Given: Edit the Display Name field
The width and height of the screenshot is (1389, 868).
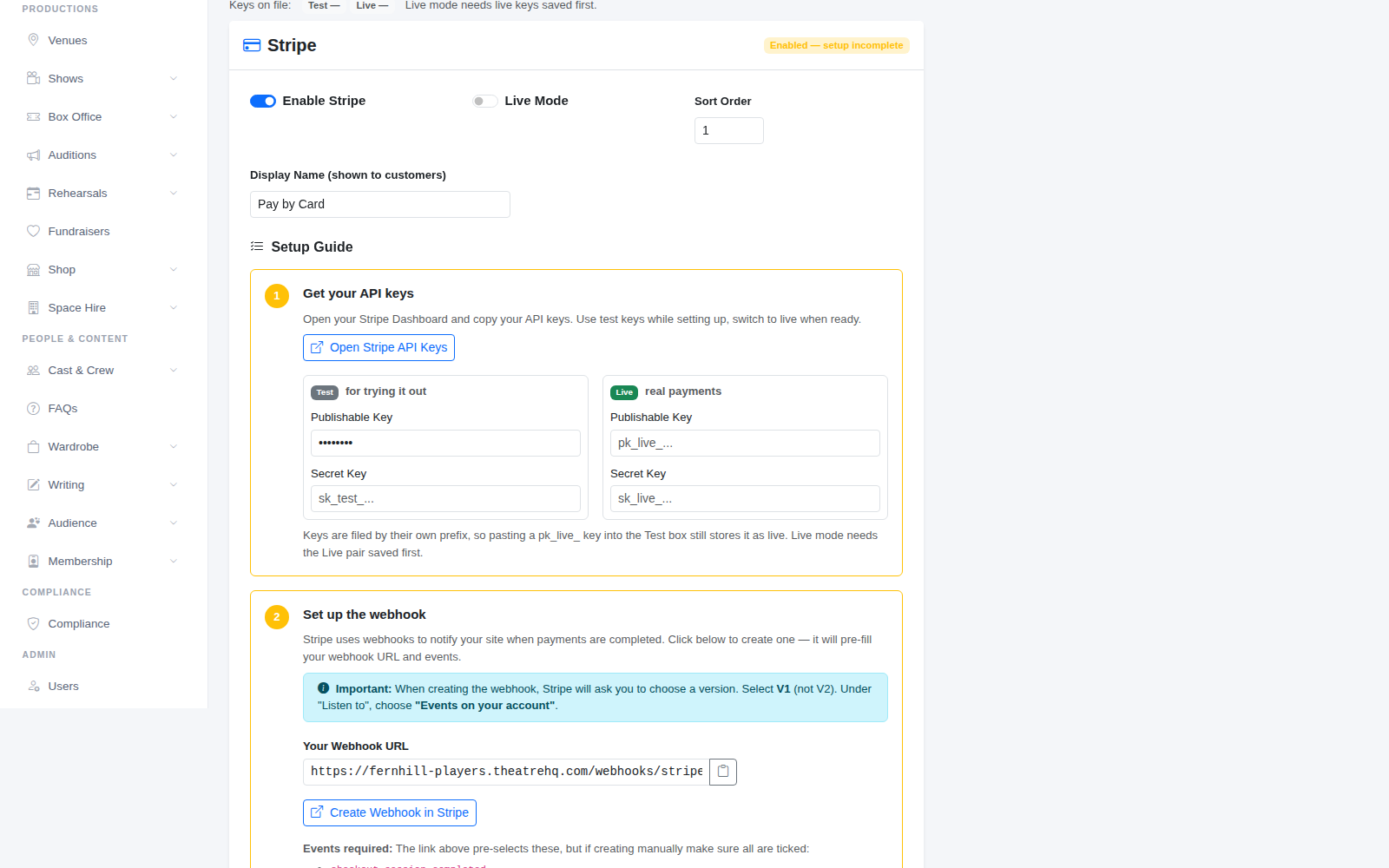Looking at the screenshot, I should coord(380,204).
